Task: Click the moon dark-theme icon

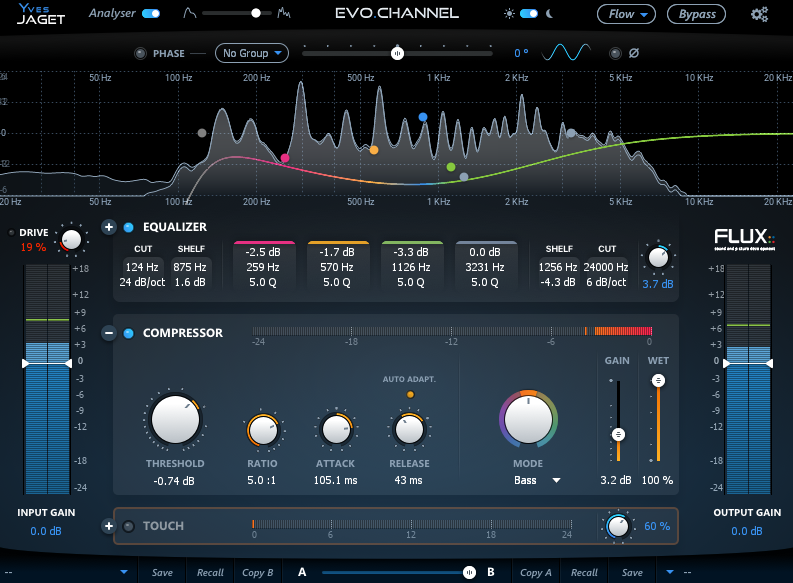Action: (550, 14)
